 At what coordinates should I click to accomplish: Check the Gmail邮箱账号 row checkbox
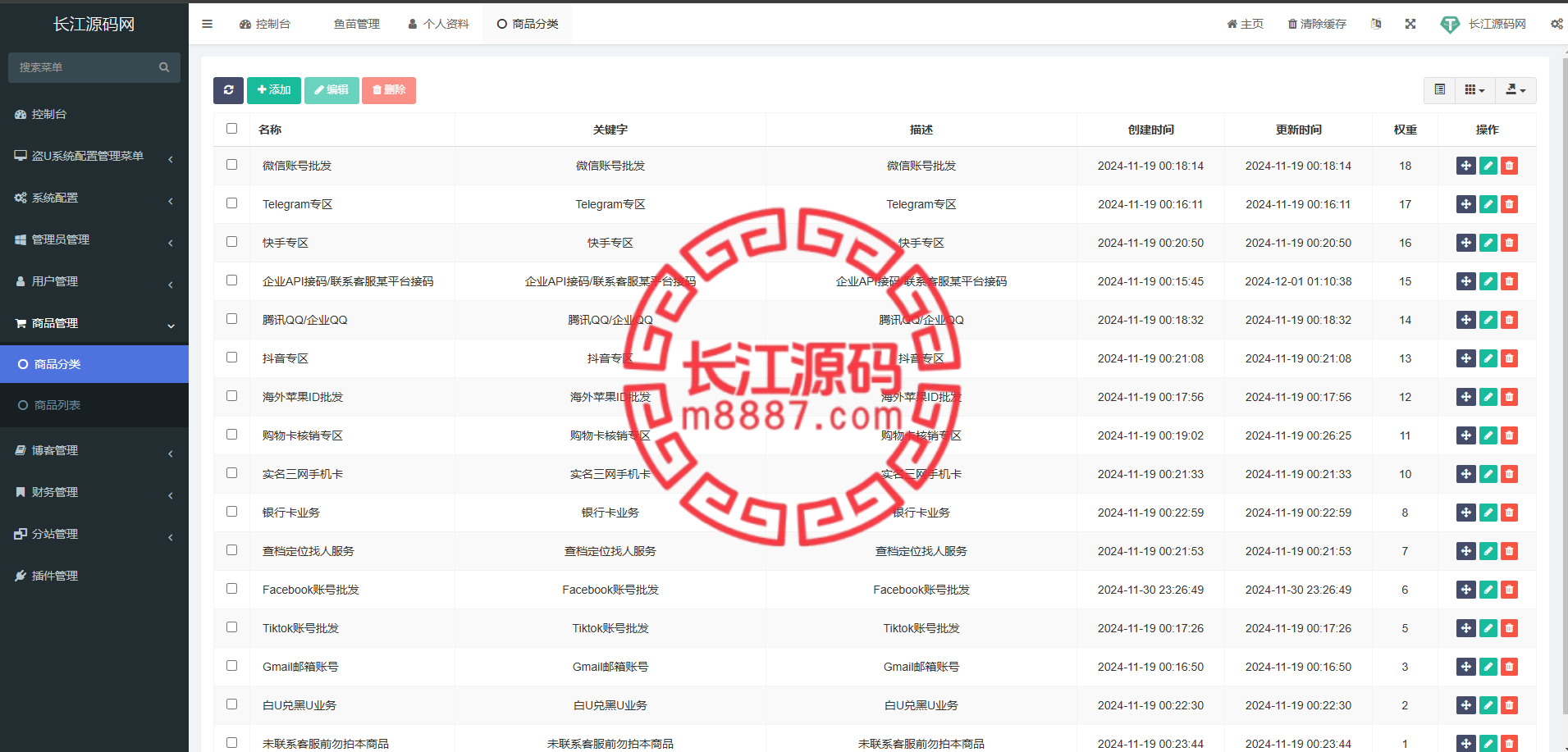click(x=231, y=665)
